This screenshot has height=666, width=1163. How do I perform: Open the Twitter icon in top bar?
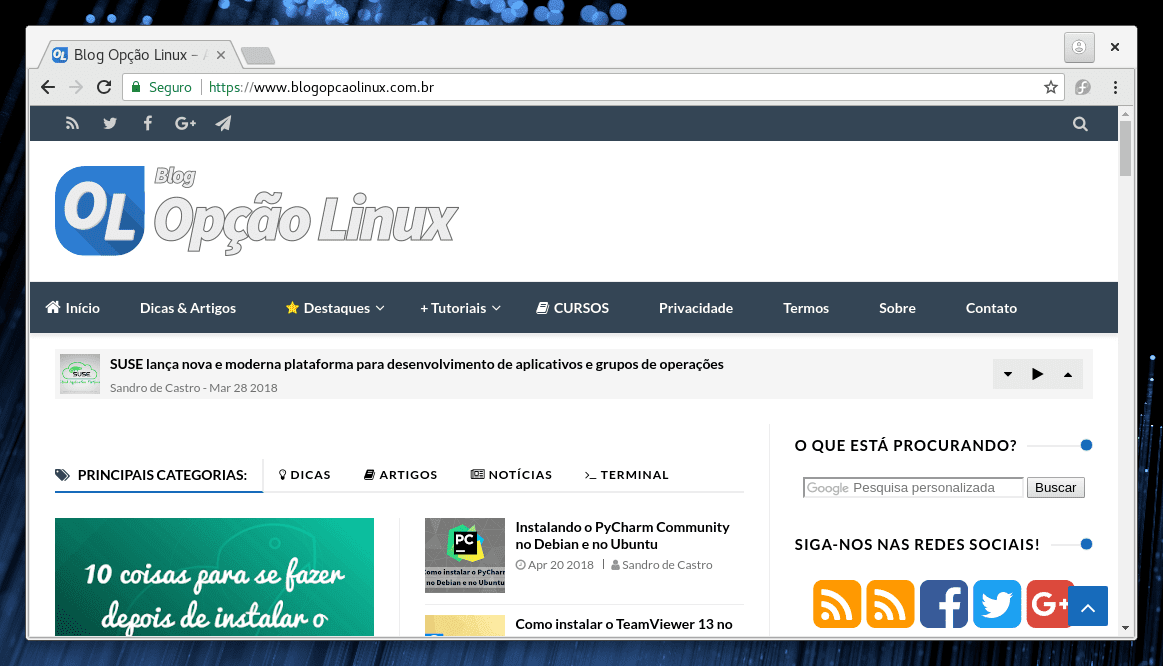(110, 124)
